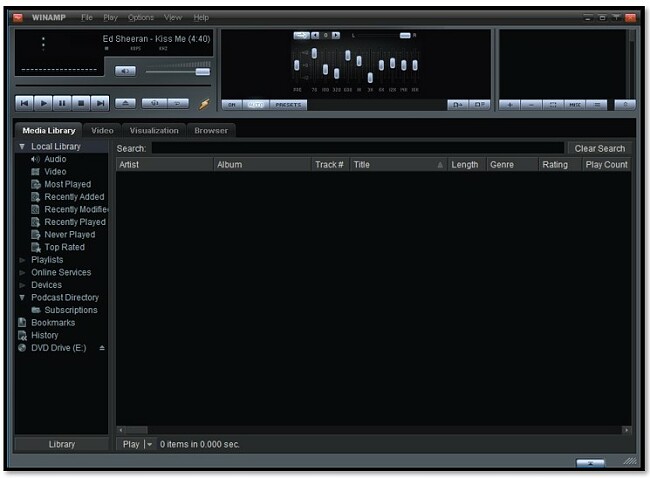Select Audio under Local Library
Viewport: 650px width, 478px height.
[x=55, y=159]
